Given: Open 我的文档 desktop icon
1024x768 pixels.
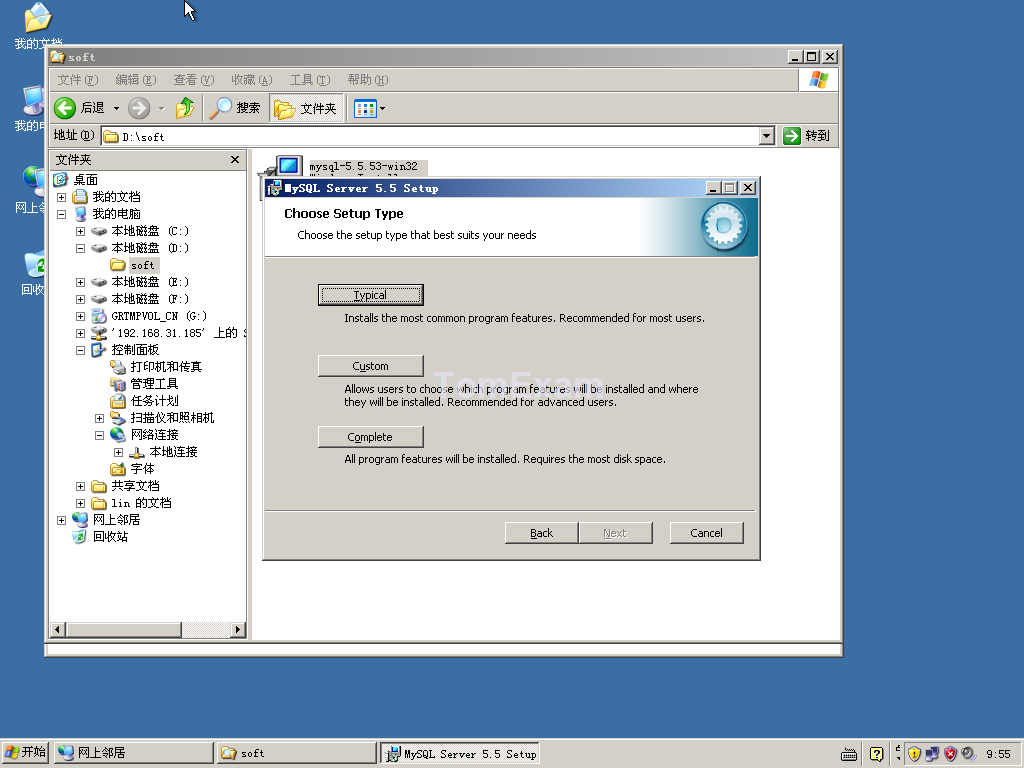Looking at the screenshot, I should click(x=37, y=26).
